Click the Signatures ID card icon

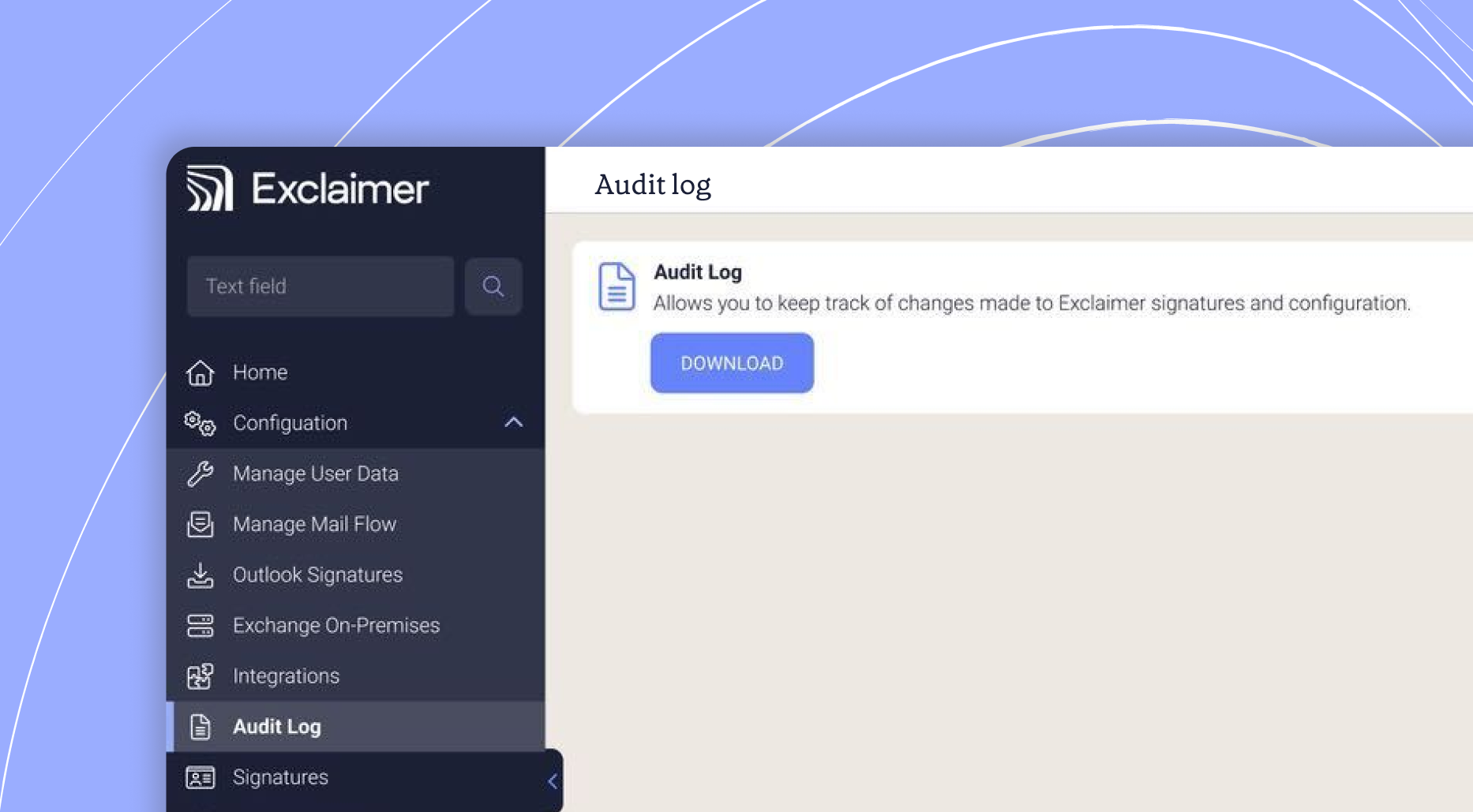tap(200, 778)
